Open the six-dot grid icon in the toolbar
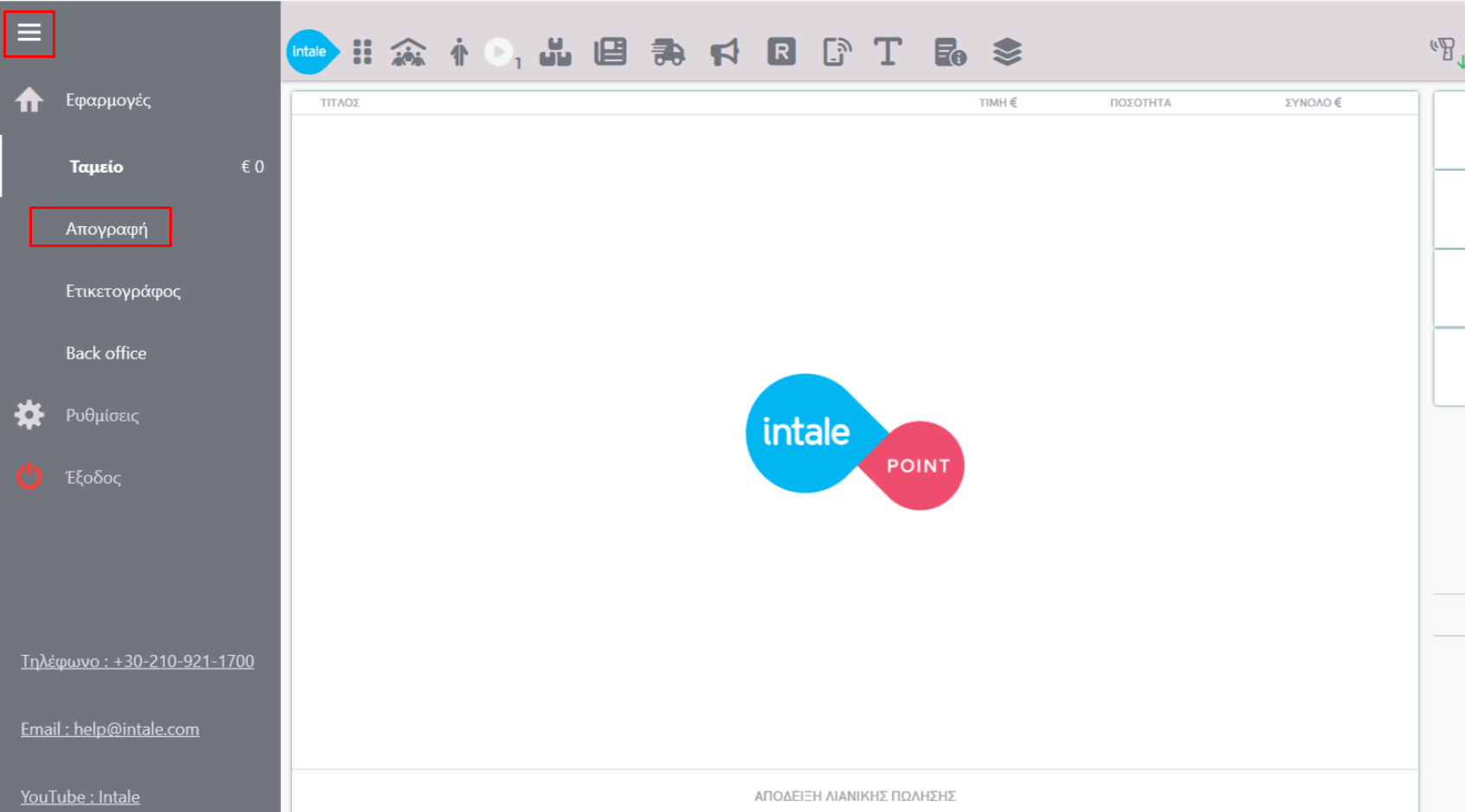This screenshot has width=1465, height=812. (x=362, y=52)
